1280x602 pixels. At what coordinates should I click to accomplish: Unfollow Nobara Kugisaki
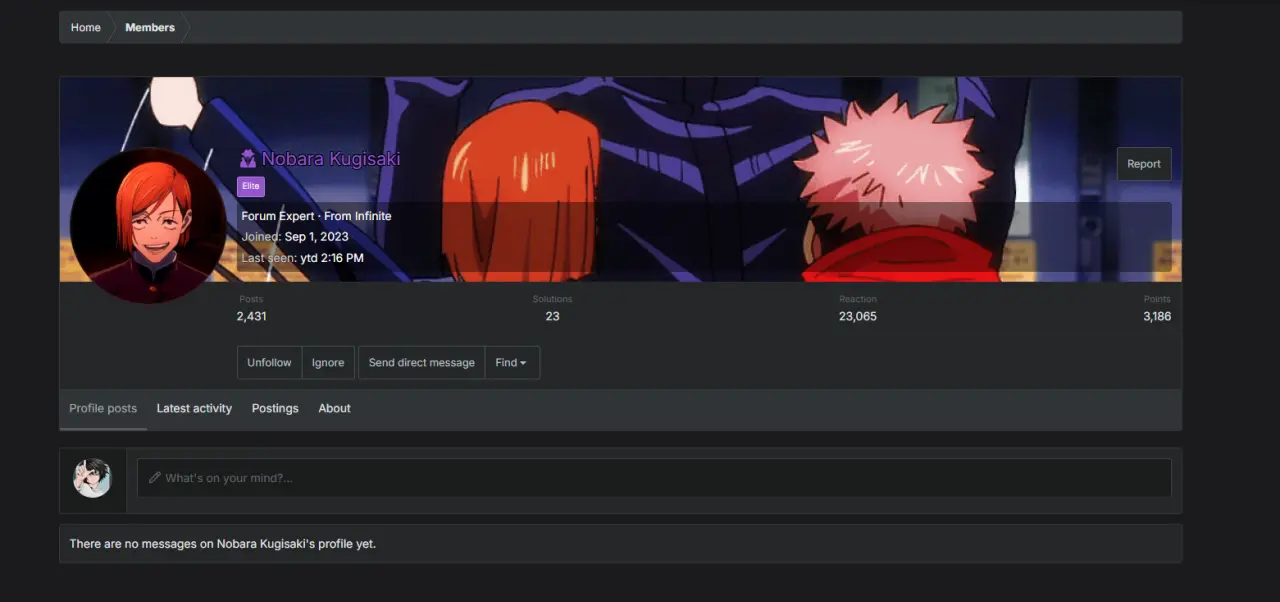[270, 363]
